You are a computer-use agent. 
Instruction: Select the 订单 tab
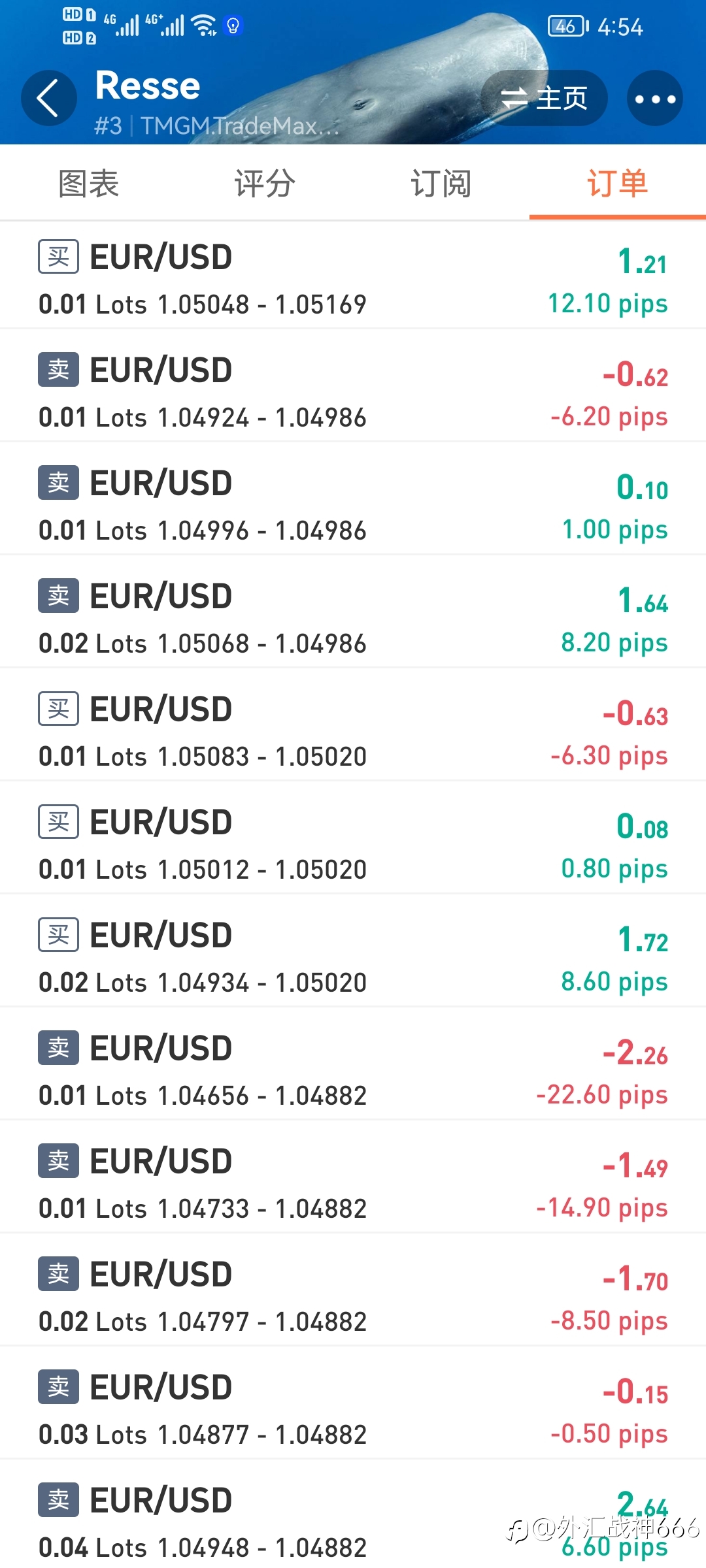(618, 184)
